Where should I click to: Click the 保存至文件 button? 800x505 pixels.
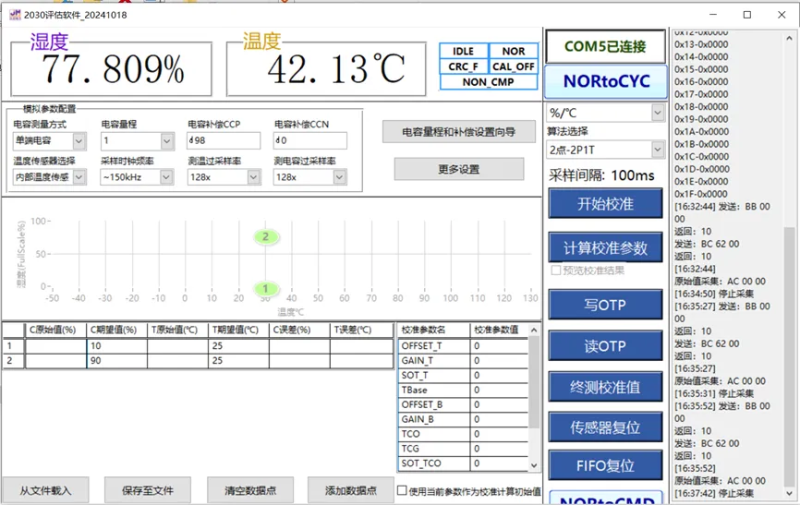click(x=147, y=491)
